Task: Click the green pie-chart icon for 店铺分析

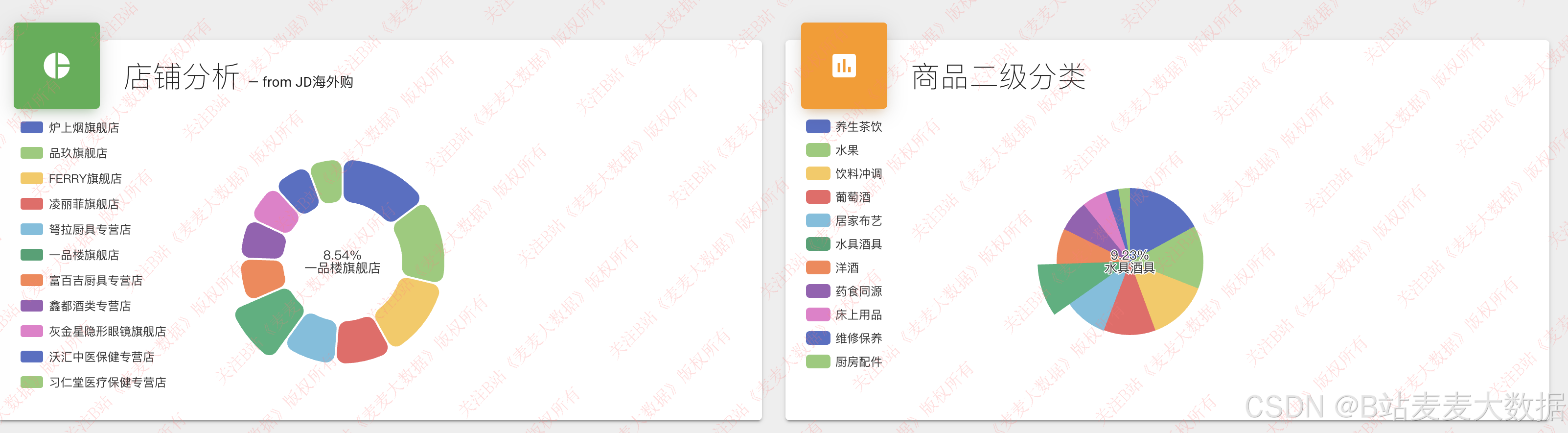Action: (x=57, y=66)
